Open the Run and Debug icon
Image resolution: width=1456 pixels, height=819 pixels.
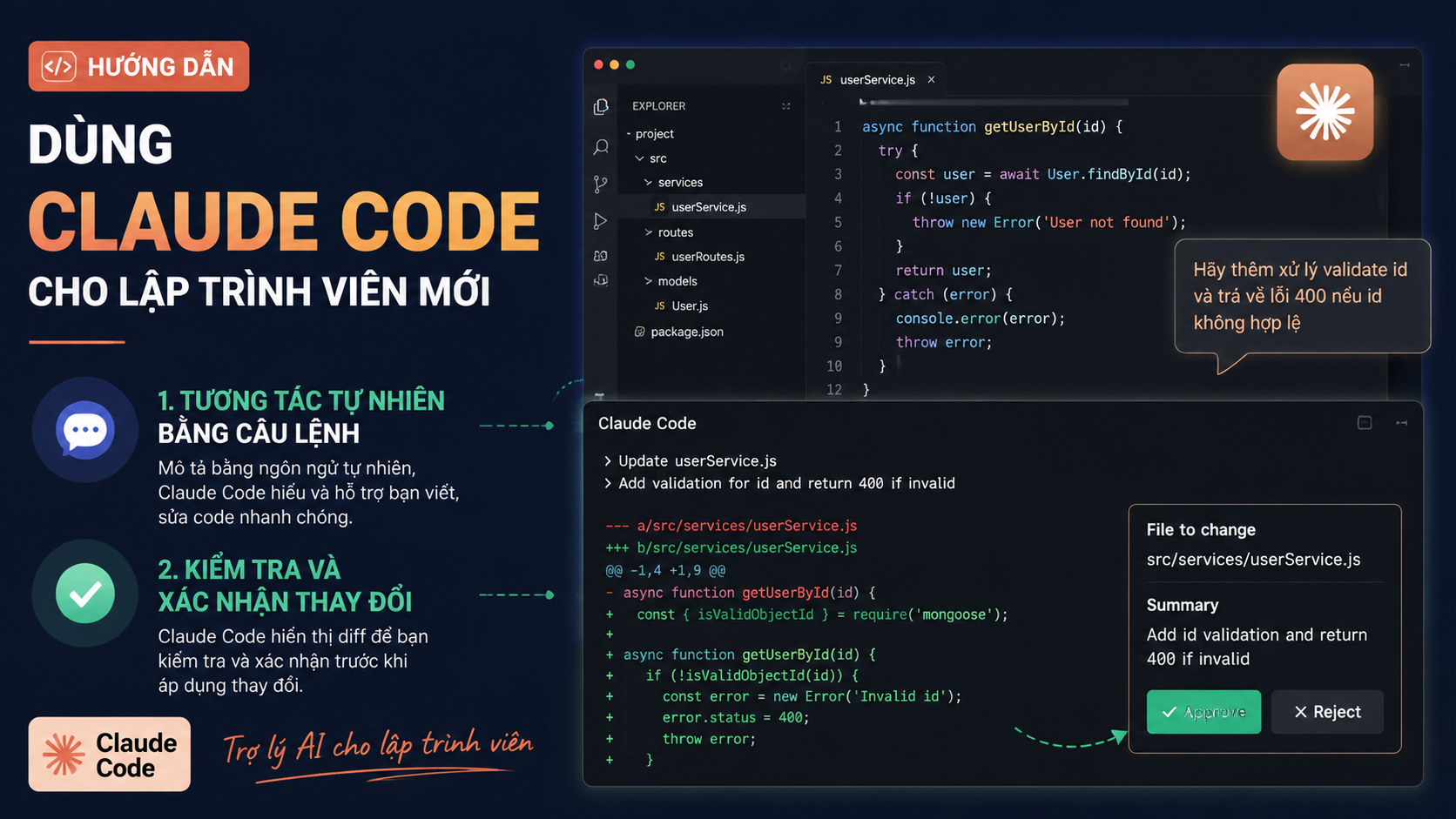click(x=600, y=221)
